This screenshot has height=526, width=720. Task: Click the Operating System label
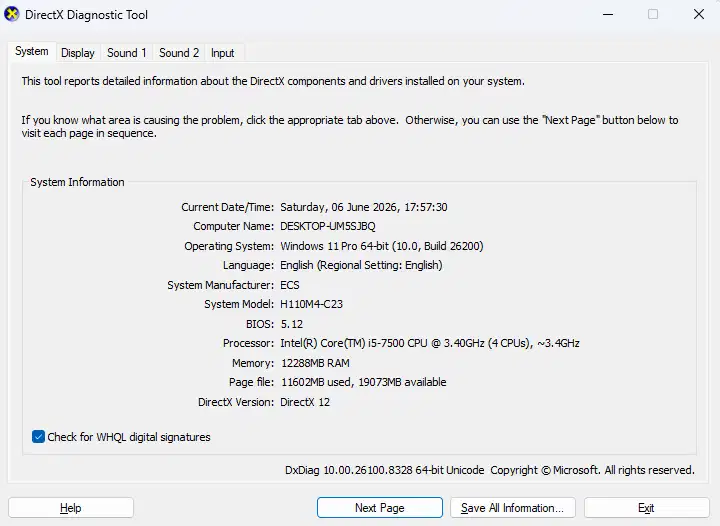coord(229,246)
